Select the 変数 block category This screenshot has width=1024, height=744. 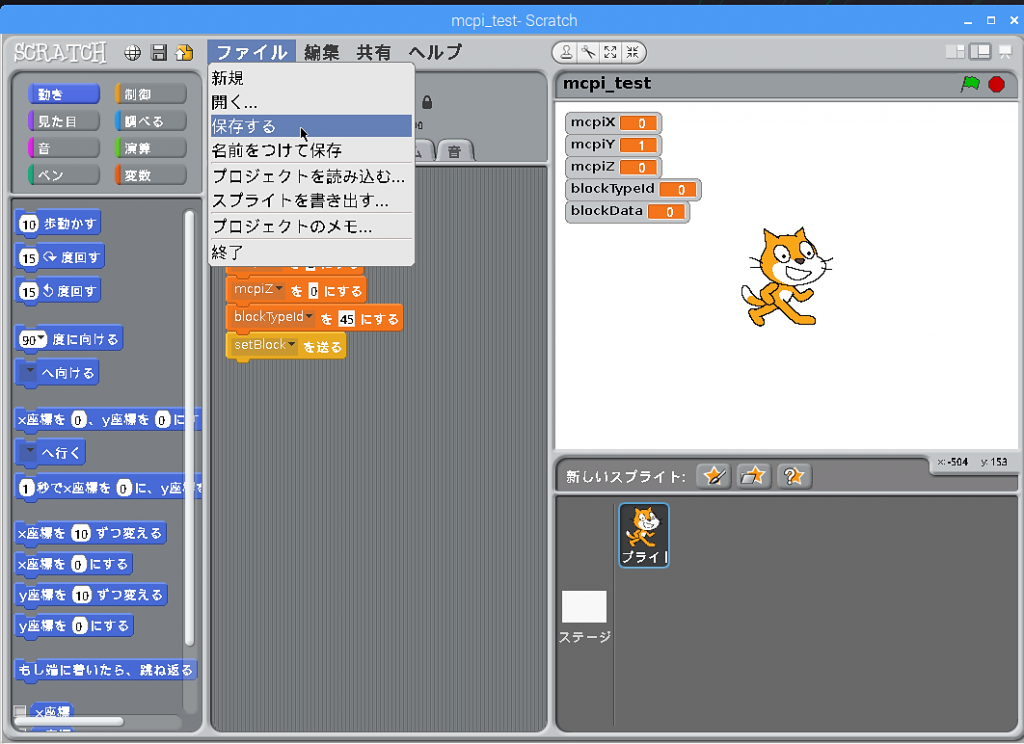151,175
